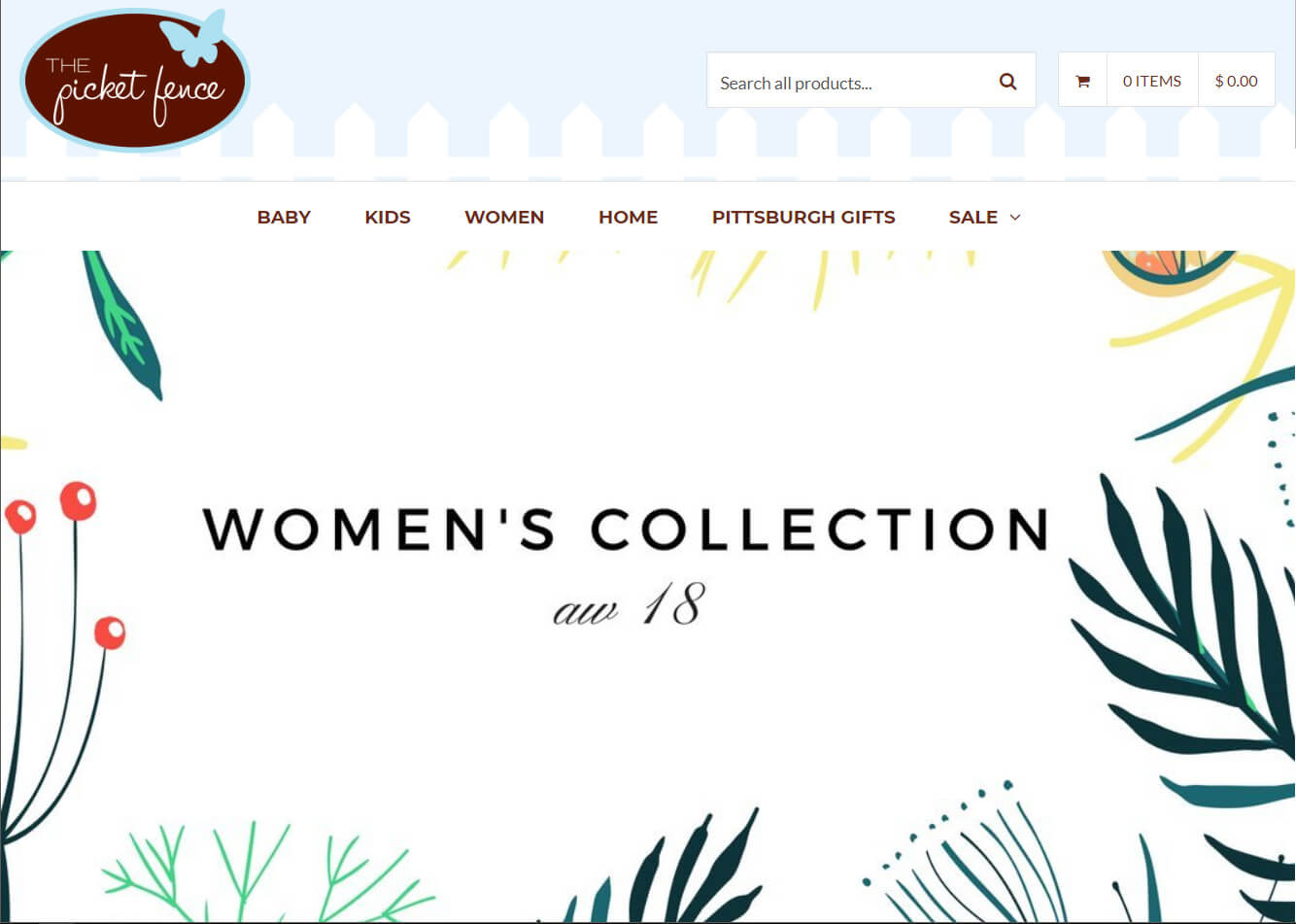View cart via 0 ITEMS link
This screenshot has width=1296, height=924.
point(1152,81)
